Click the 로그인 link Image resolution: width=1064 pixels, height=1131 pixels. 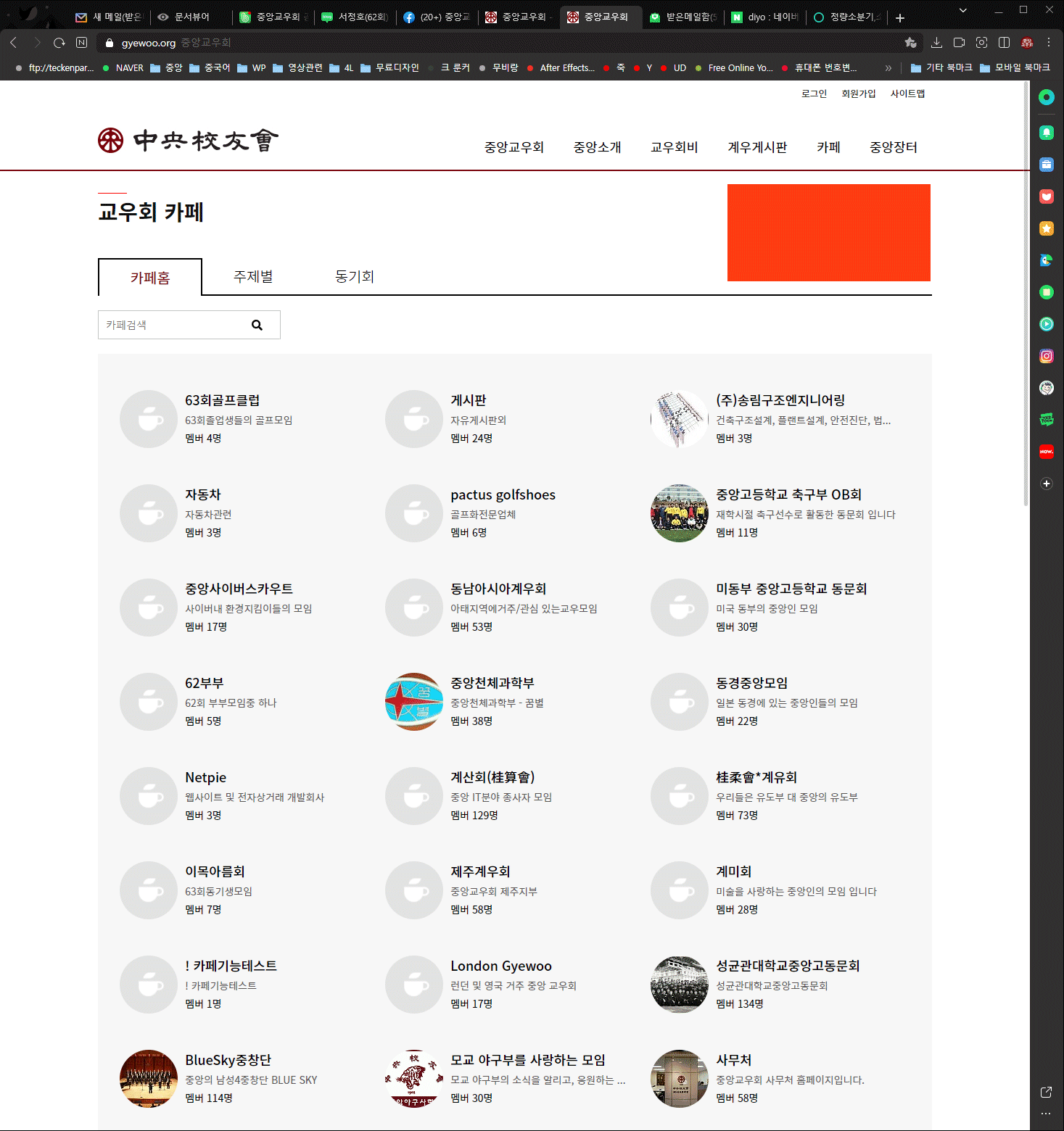(814, 94)
